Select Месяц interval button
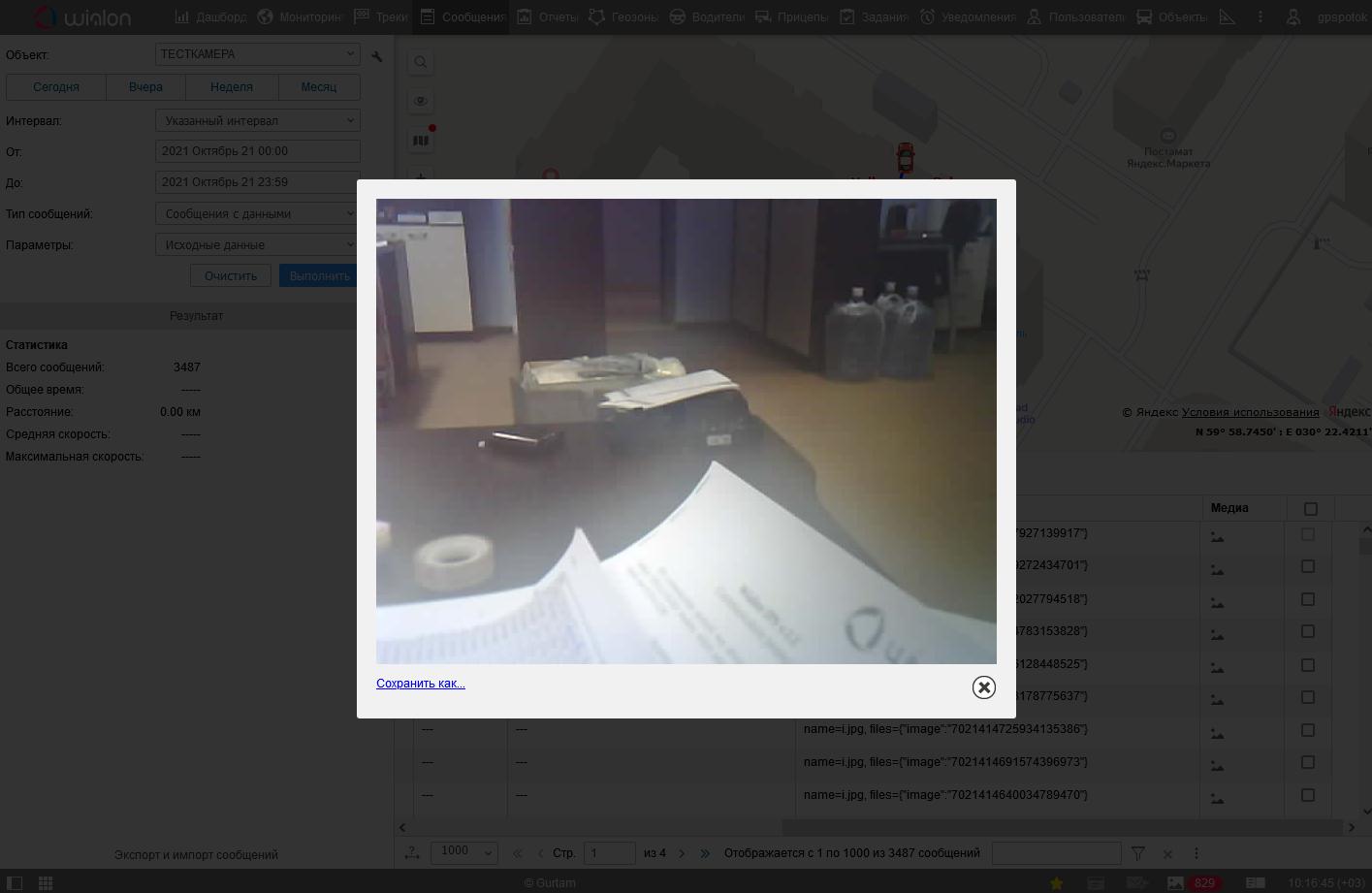The image size is (1372, 893). click(x=319, y=86)
